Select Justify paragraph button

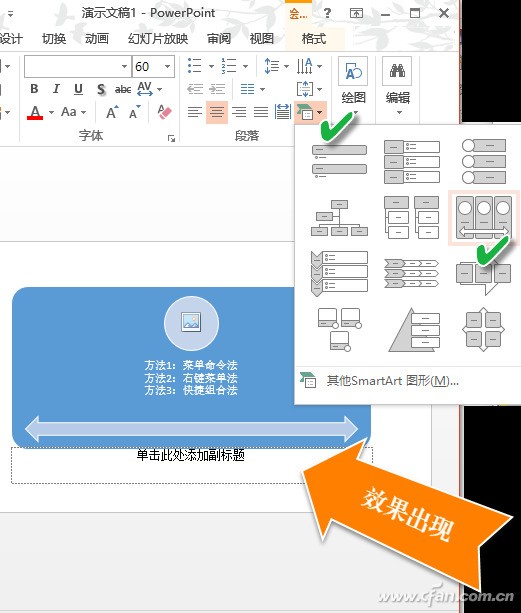[261, 113]
